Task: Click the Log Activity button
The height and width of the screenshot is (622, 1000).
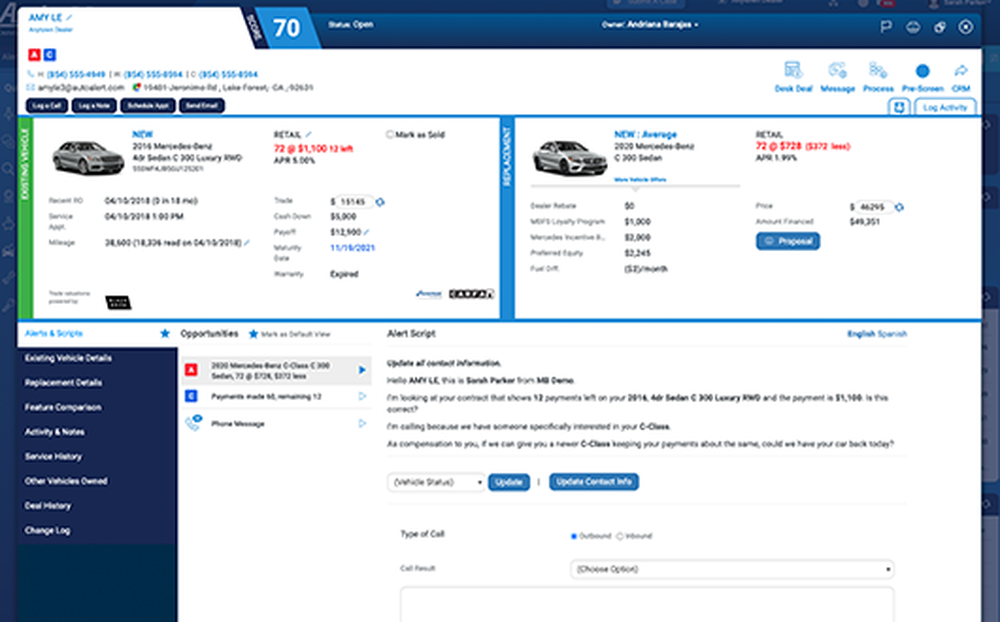Action: tap(945, 107)
